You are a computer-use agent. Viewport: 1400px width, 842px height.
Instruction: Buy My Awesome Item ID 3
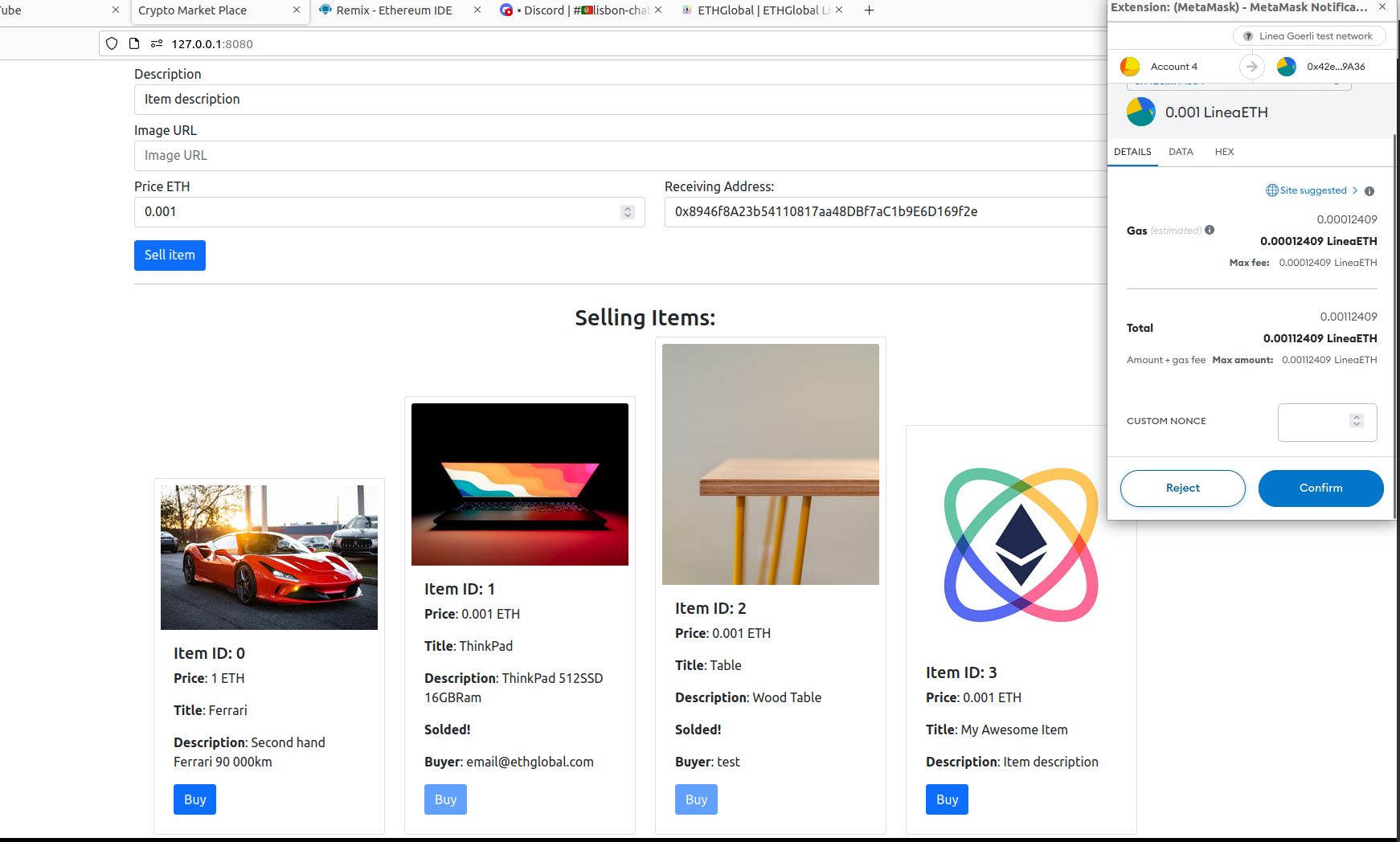click(x=947, y=799)
